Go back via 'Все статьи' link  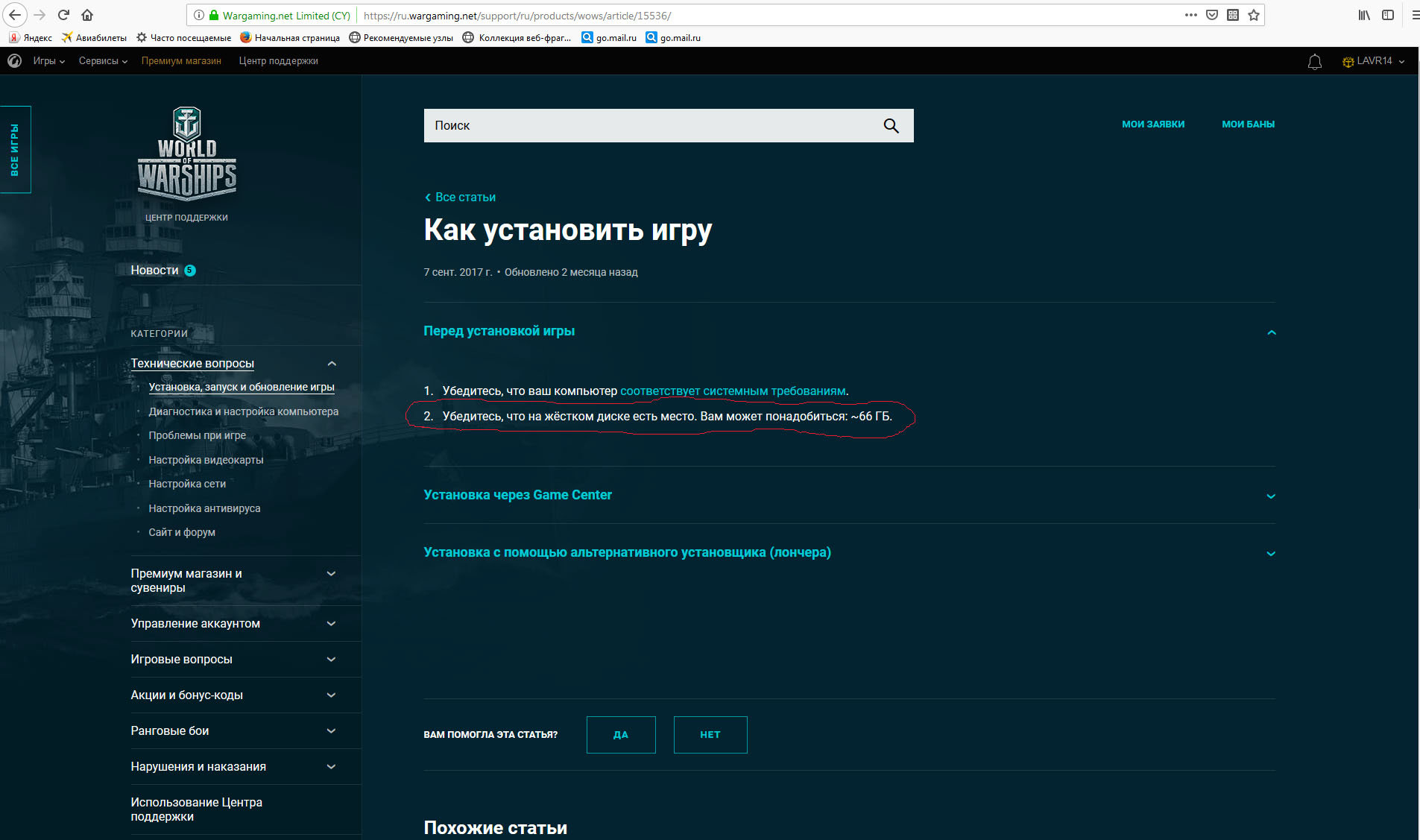[x=460, y=198]
